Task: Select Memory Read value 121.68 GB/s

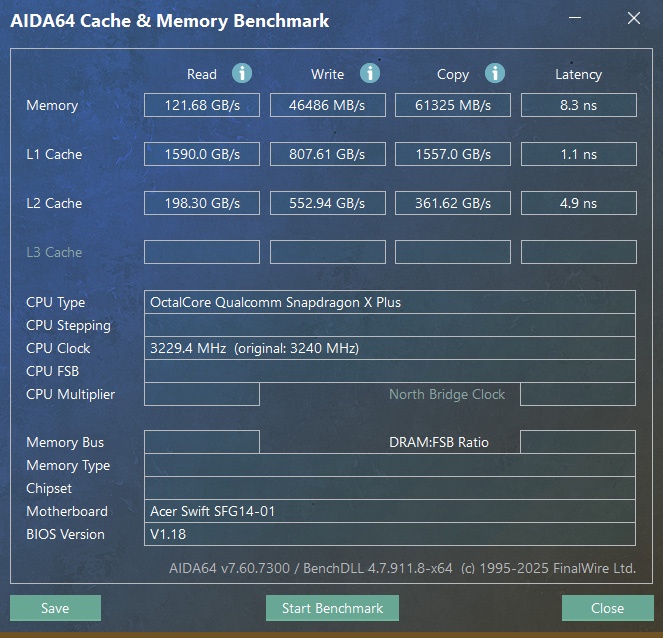Action: tap(202, 105)
